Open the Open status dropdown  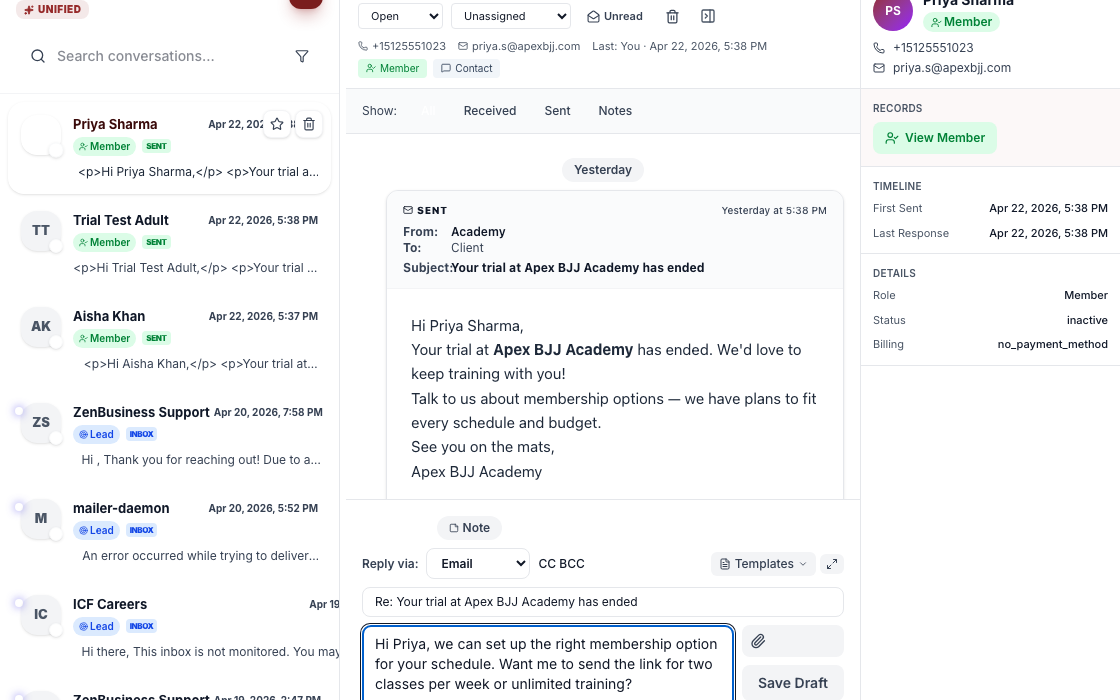click(400, 16)
